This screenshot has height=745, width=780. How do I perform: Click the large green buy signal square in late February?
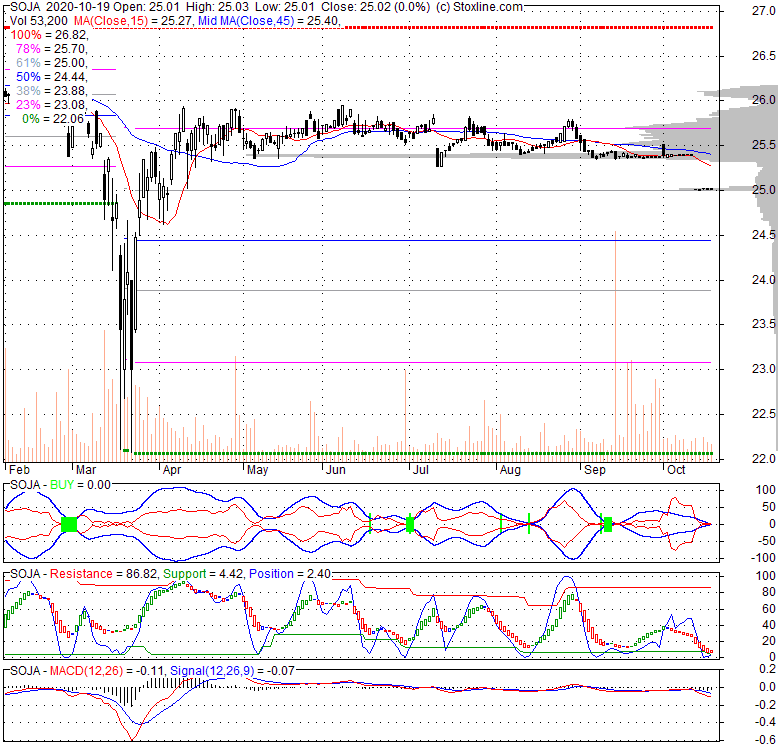[x=69, y=524]
